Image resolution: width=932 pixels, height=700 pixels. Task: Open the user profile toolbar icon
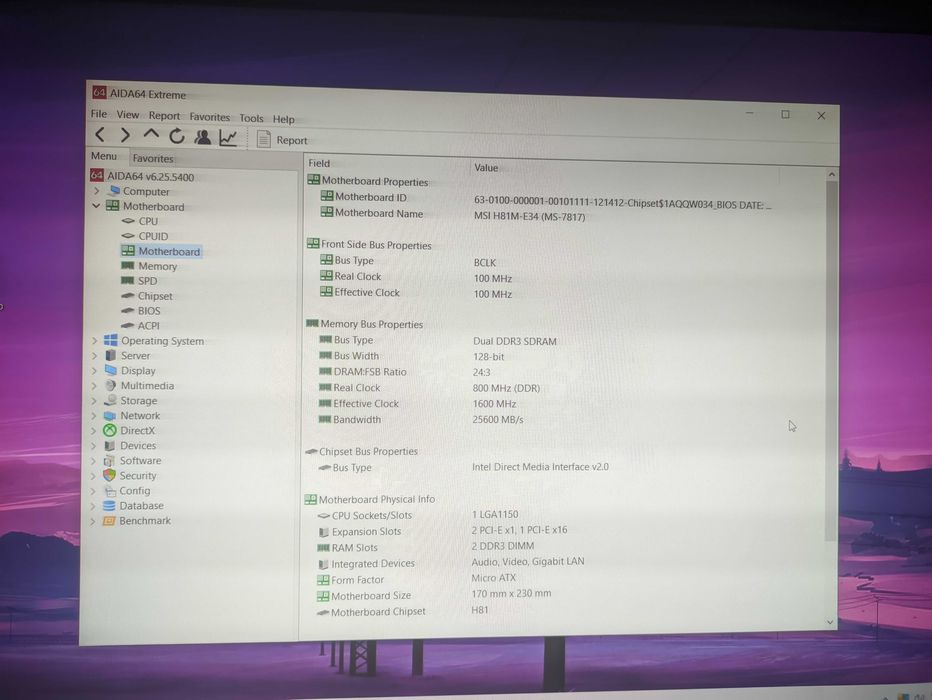click(x=203, y=137)
